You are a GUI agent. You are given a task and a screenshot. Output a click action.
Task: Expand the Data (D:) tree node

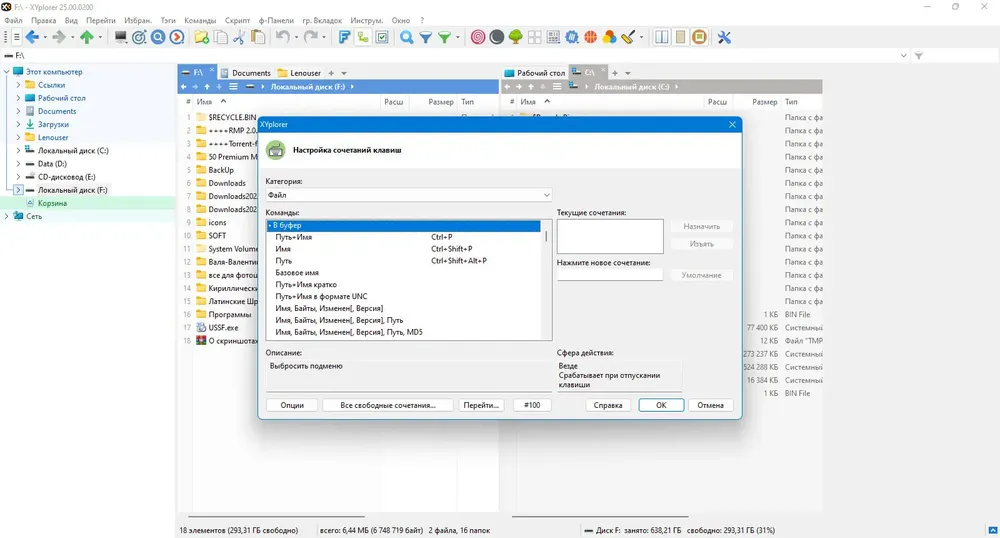click(x=18, y=164)
